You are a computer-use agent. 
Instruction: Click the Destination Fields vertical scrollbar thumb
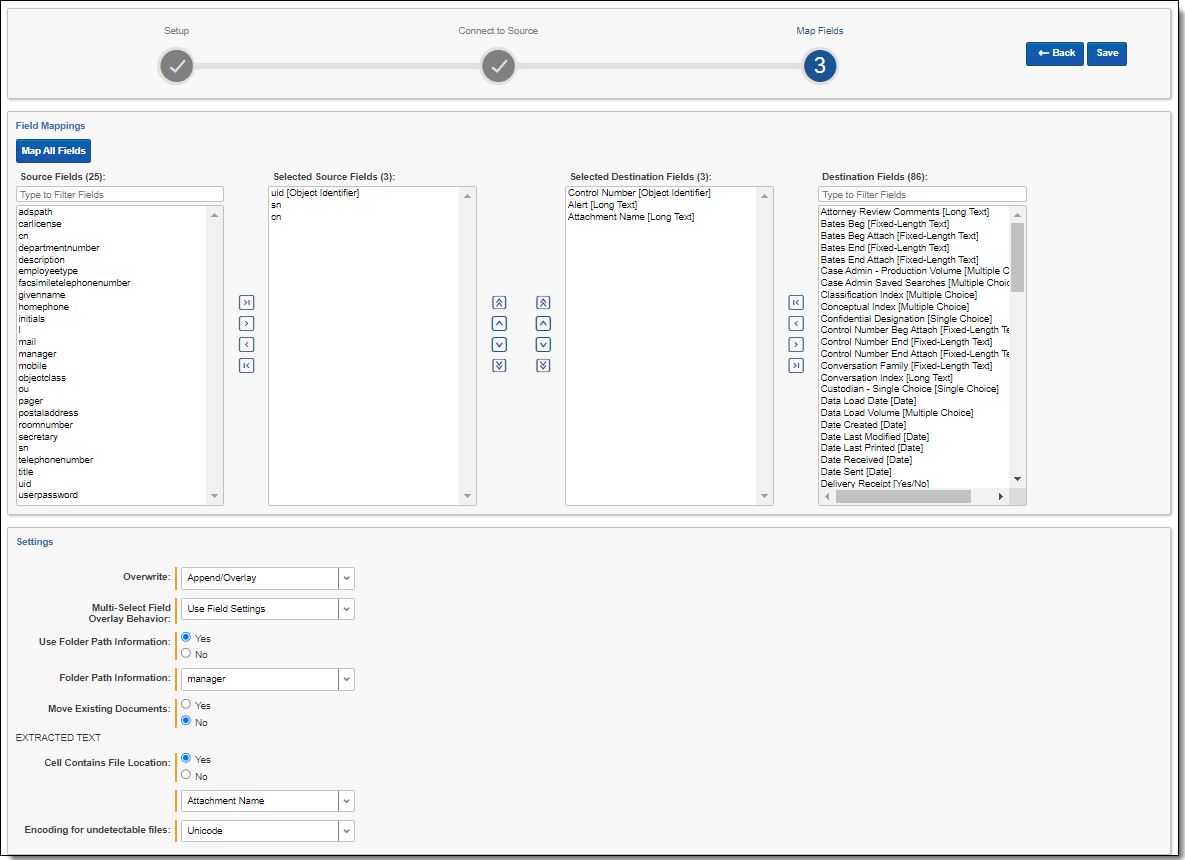(1017, 256)
